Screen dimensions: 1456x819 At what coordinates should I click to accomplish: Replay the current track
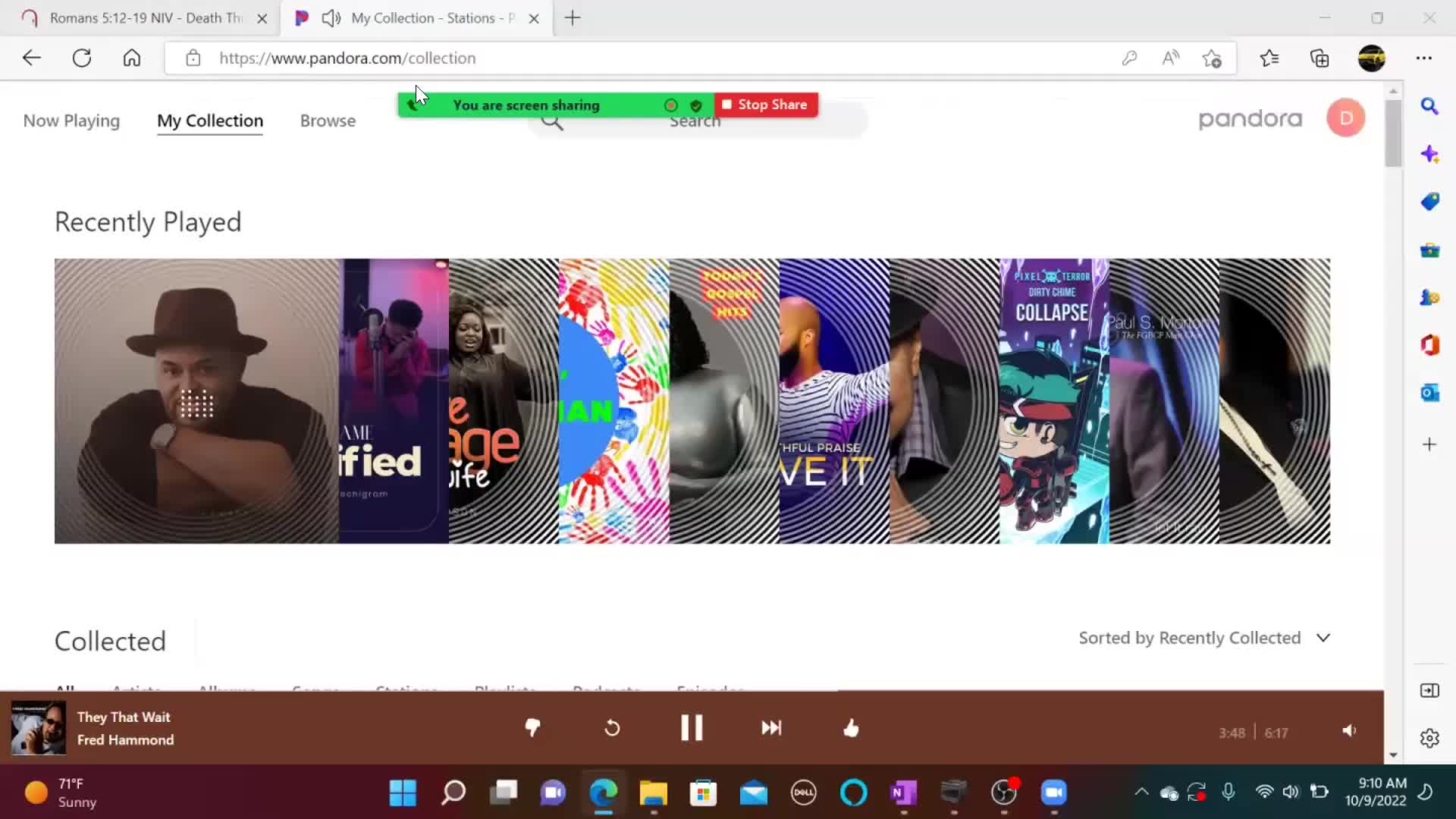point(612,728)
